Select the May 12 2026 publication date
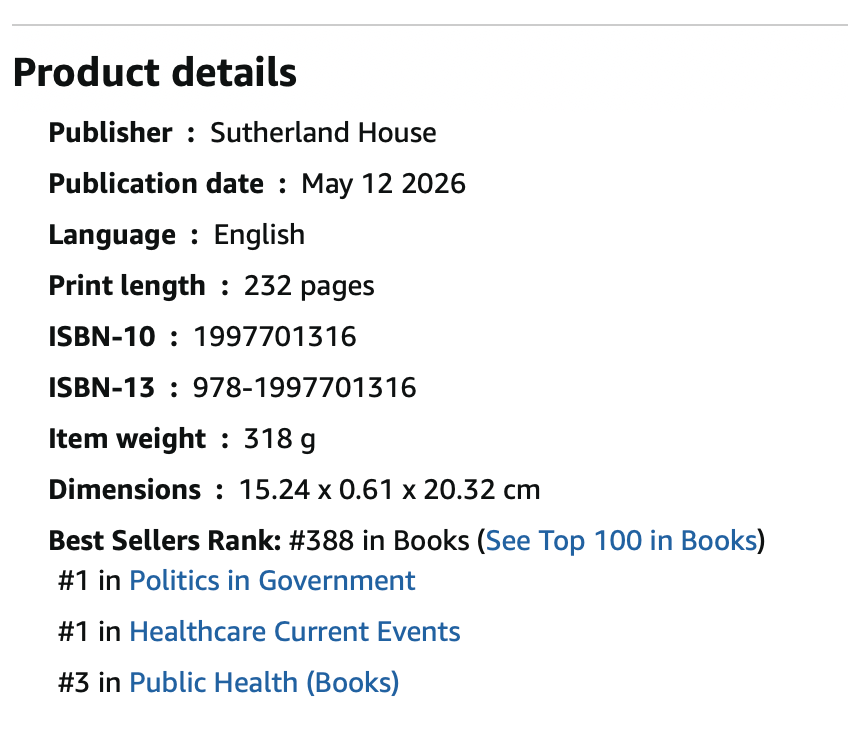The width and height of the screenshot is (848, 732). point(383,184)
